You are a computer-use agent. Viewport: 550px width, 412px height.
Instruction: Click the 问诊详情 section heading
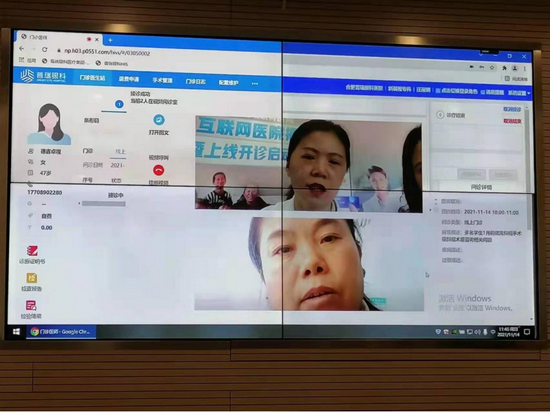coord(481,187)
